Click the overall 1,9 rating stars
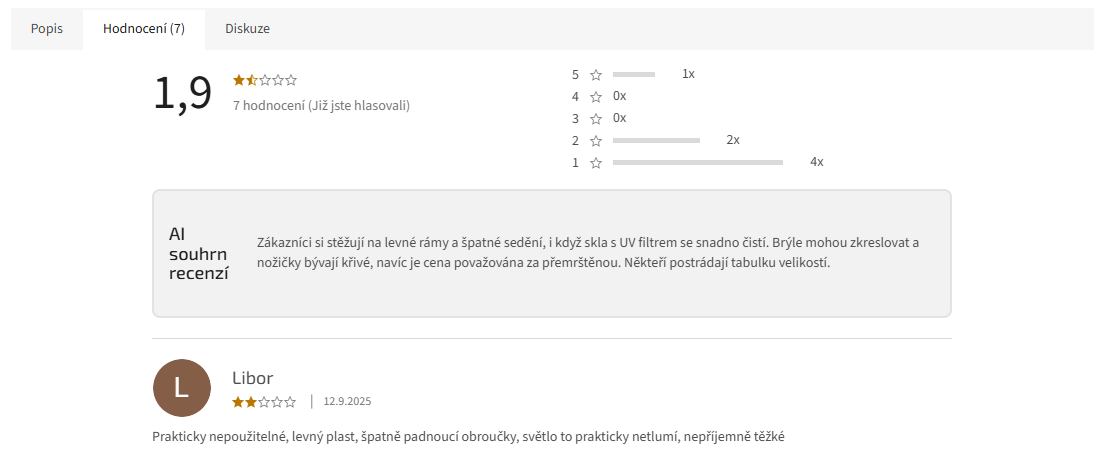 pos(265,80)
